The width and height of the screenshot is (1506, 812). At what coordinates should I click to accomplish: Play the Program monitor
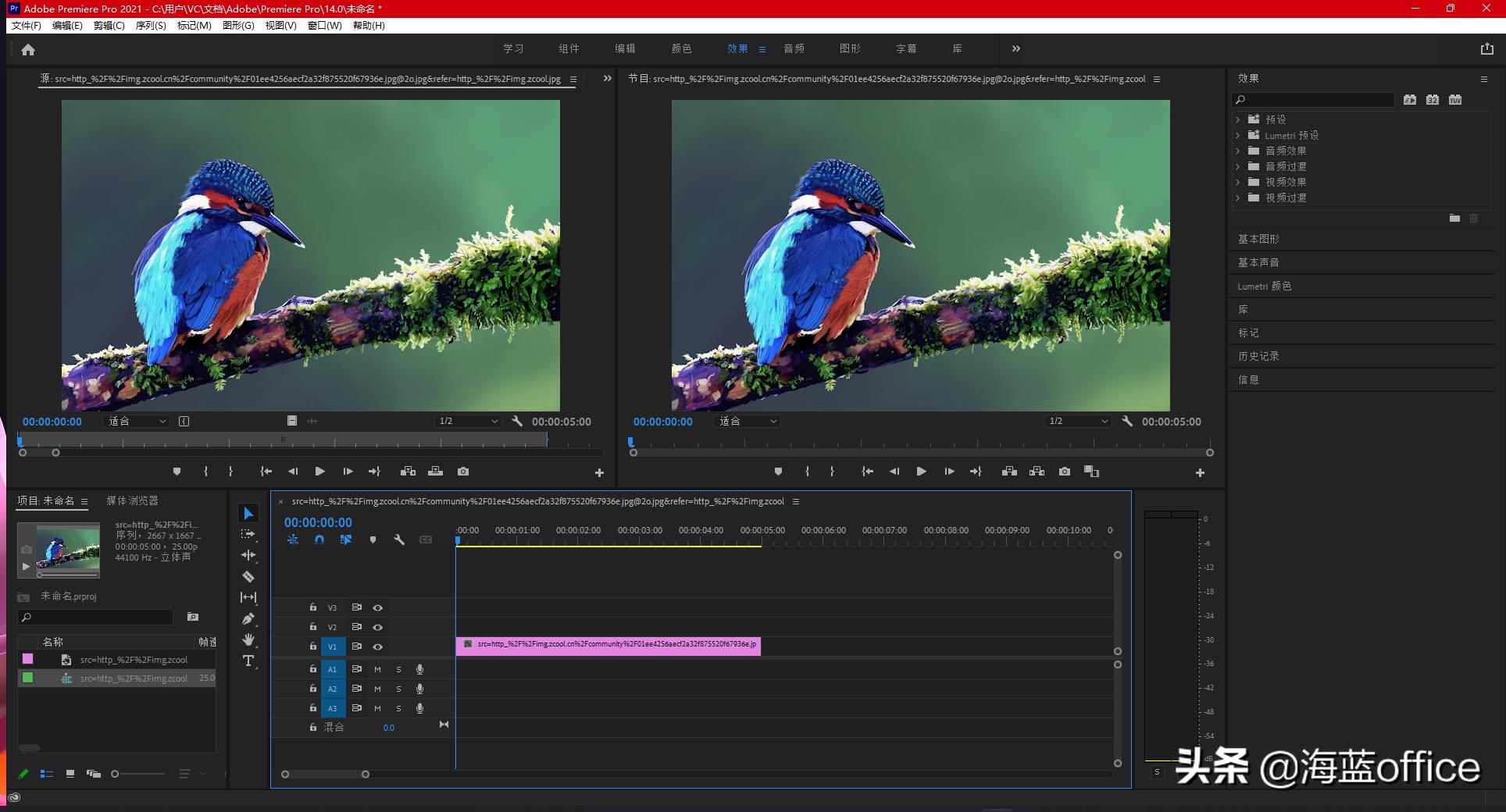(x=921, y=472)
